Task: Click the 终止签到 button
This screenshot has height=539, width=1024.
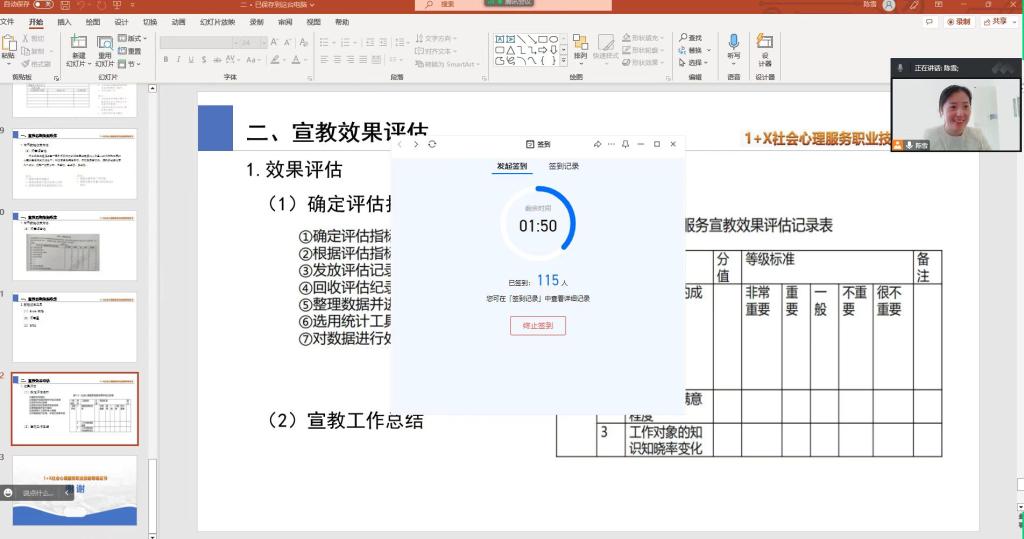Action: click(538, 325)
